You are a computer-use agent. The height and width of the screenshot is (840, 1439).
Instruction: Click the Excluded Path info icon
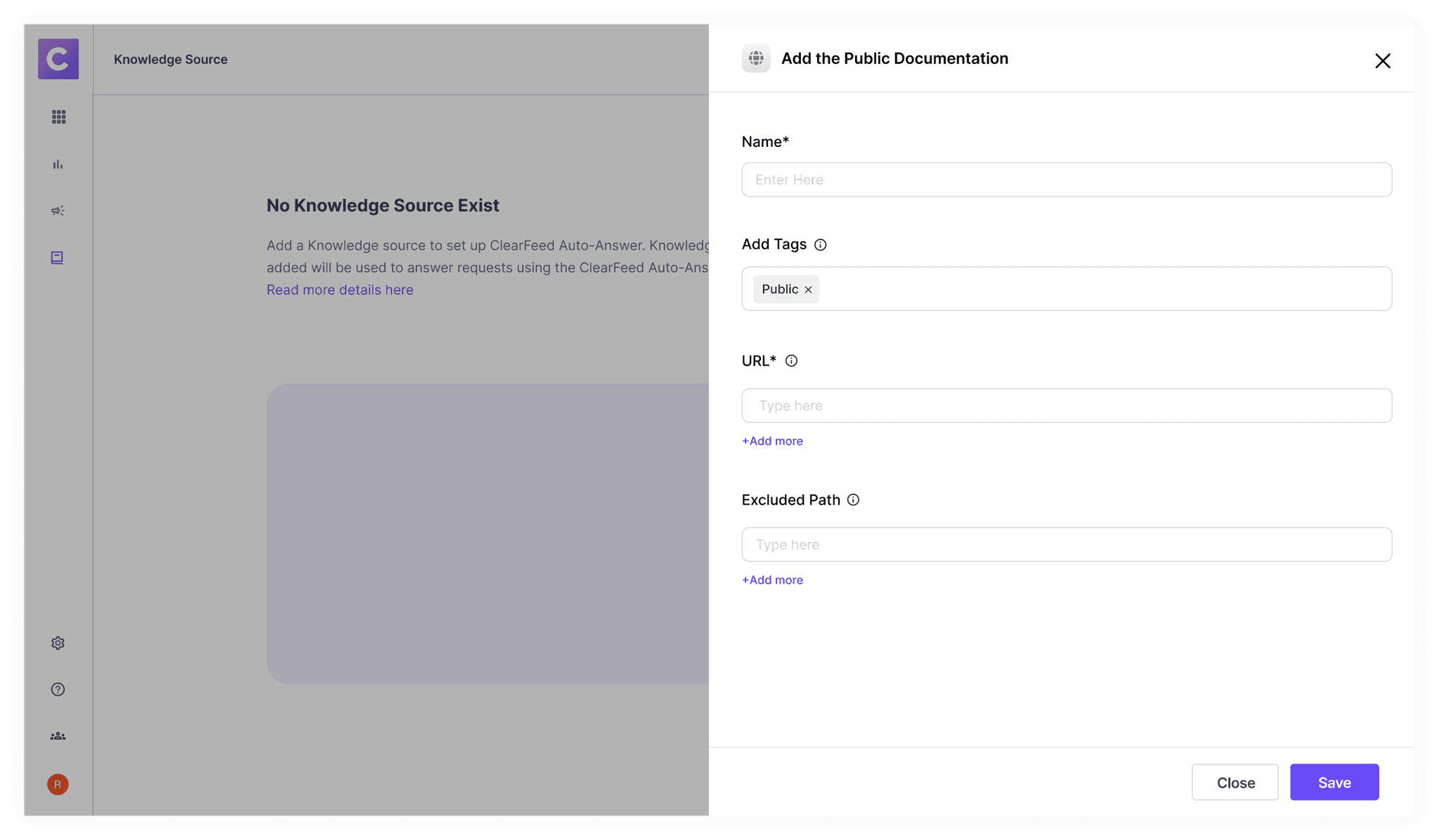click(x=853, y=500)
